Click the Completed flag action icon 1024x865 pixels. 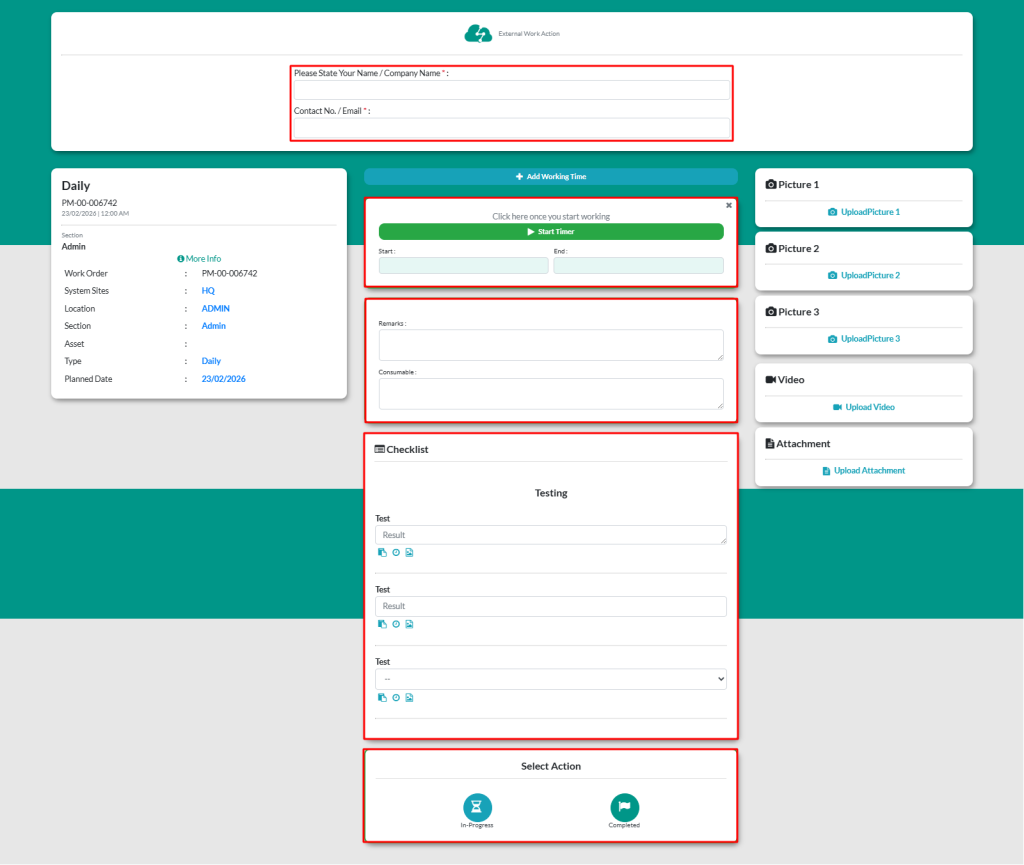tap(624, 807)
